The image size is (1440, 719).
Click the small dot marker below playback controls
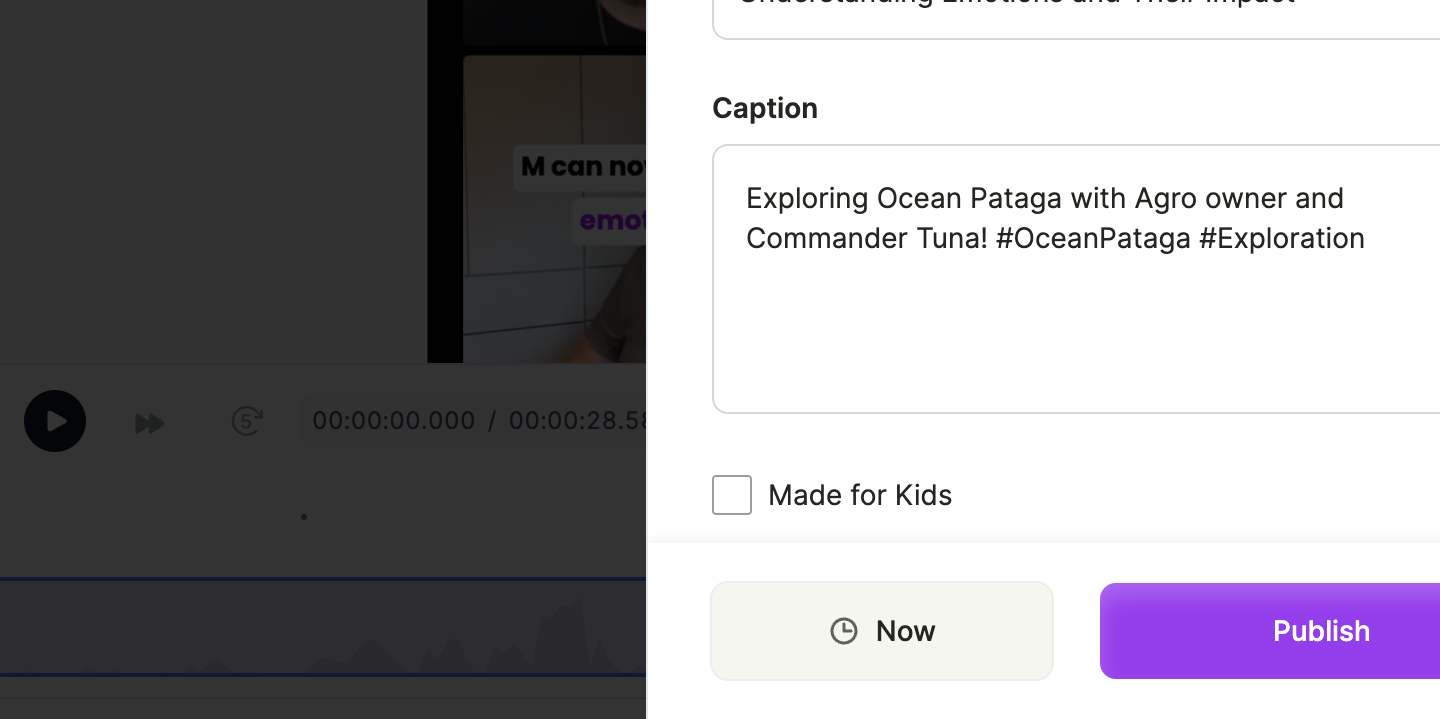(x=303, y=517)
